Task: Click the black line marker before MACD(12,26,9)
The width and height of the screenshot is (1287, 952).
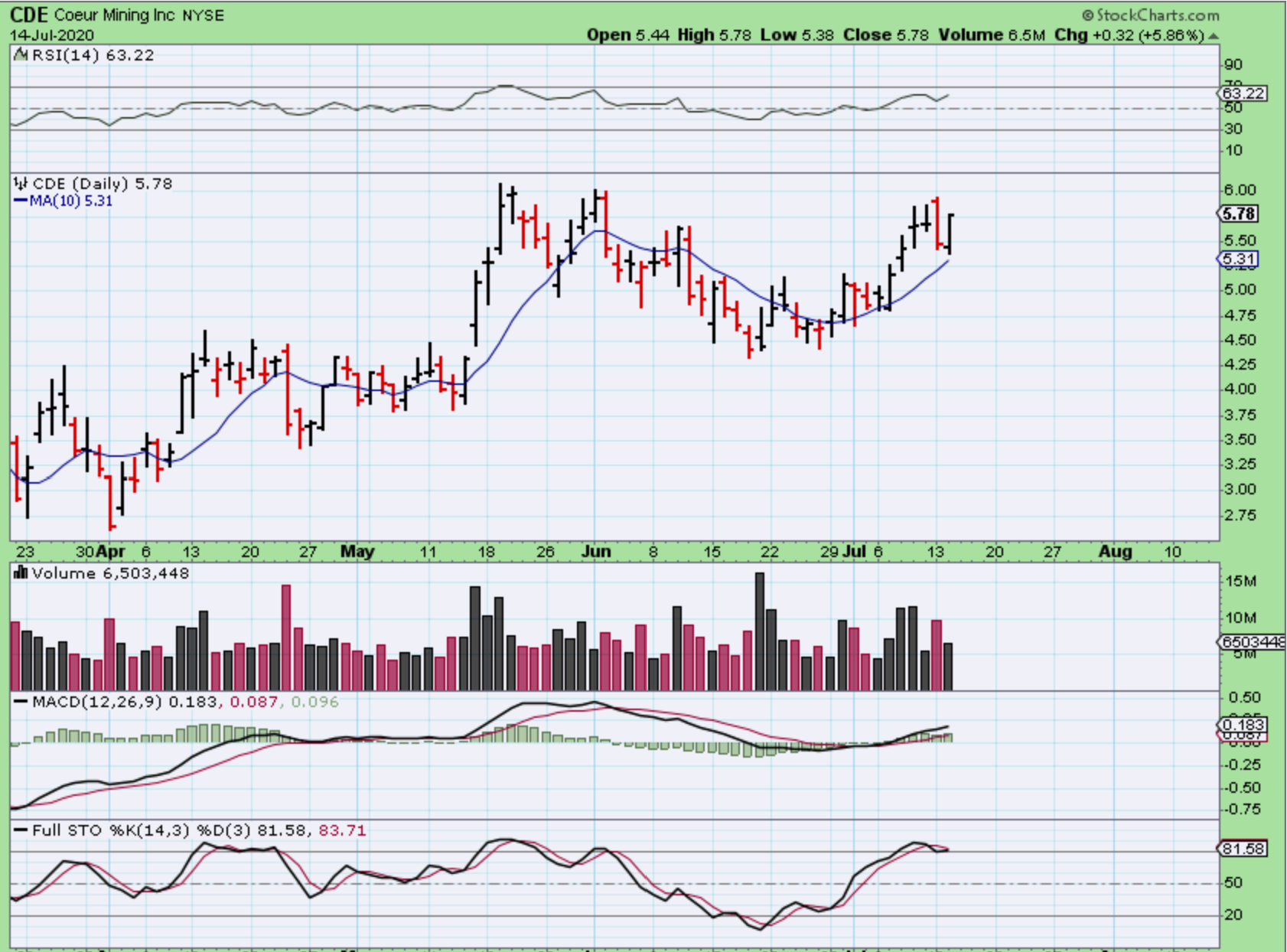Action: point(21,702)
